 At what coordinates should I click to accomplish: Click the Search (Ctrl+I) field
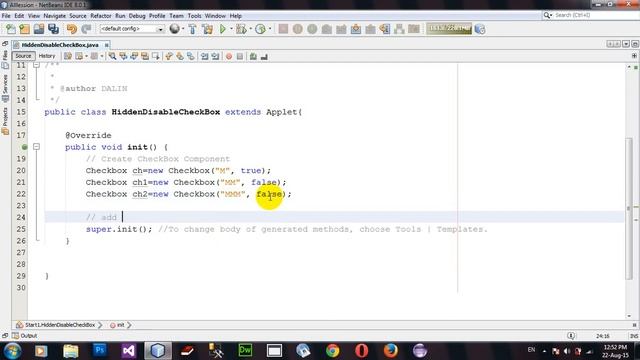click(x=591, y=15)
